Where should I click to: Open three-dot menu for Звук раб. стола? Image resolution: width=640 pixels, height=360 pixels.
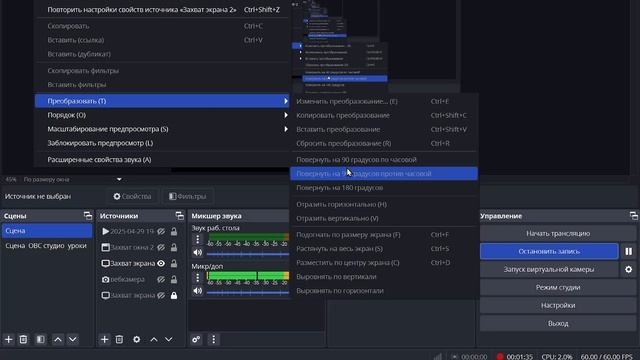pos(198,239)
